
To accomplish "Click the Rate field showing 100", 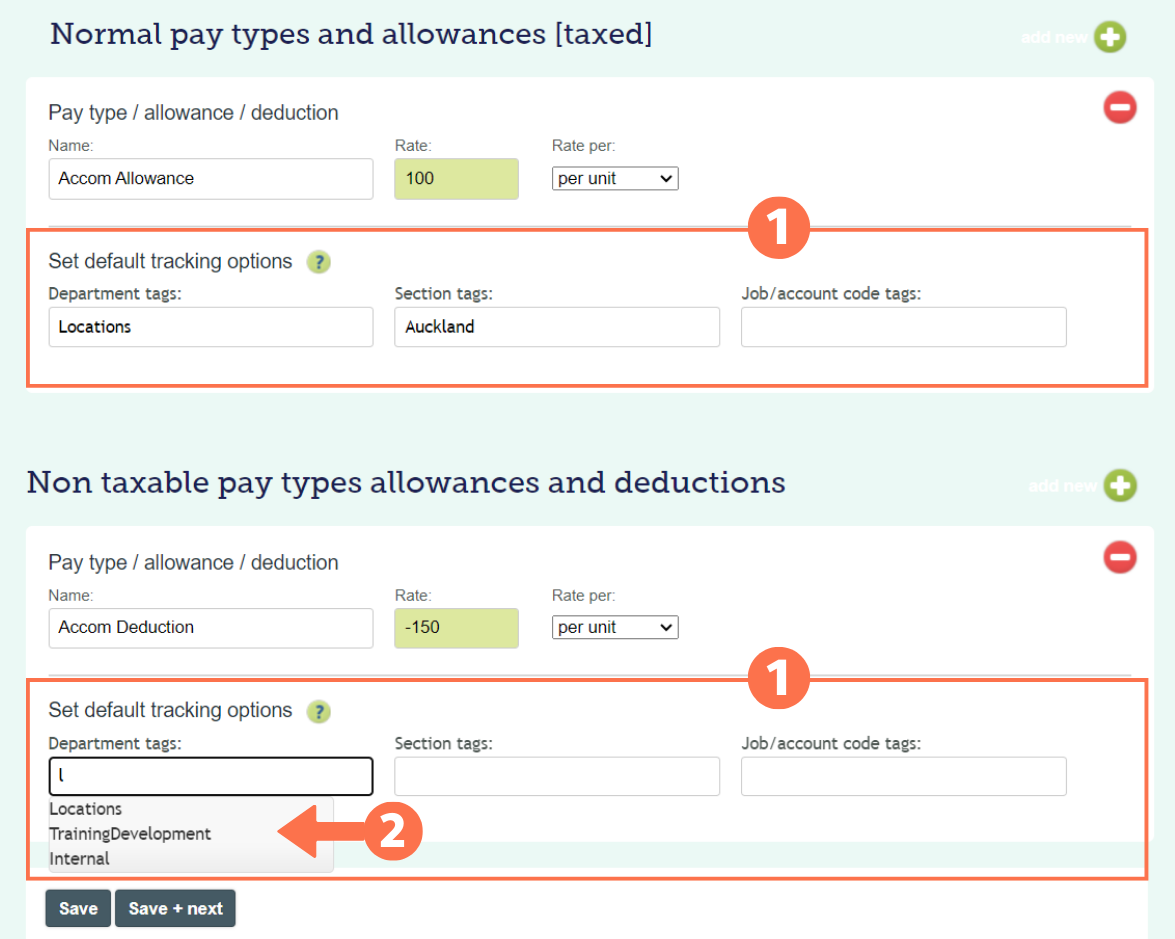I will (456, 178).
